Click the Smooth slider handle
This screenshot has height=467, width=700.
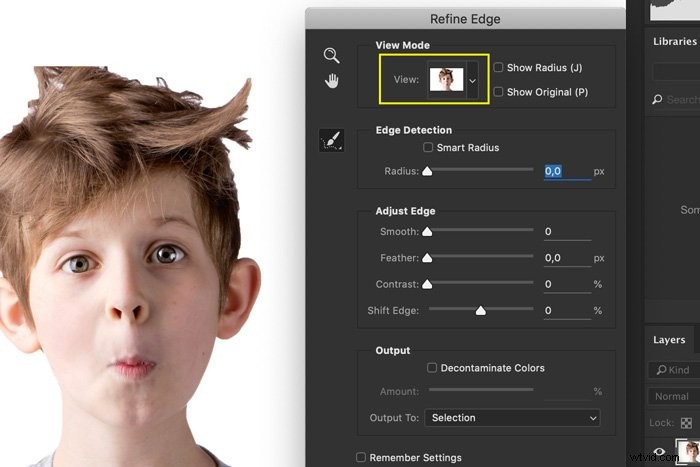[427, 231]
